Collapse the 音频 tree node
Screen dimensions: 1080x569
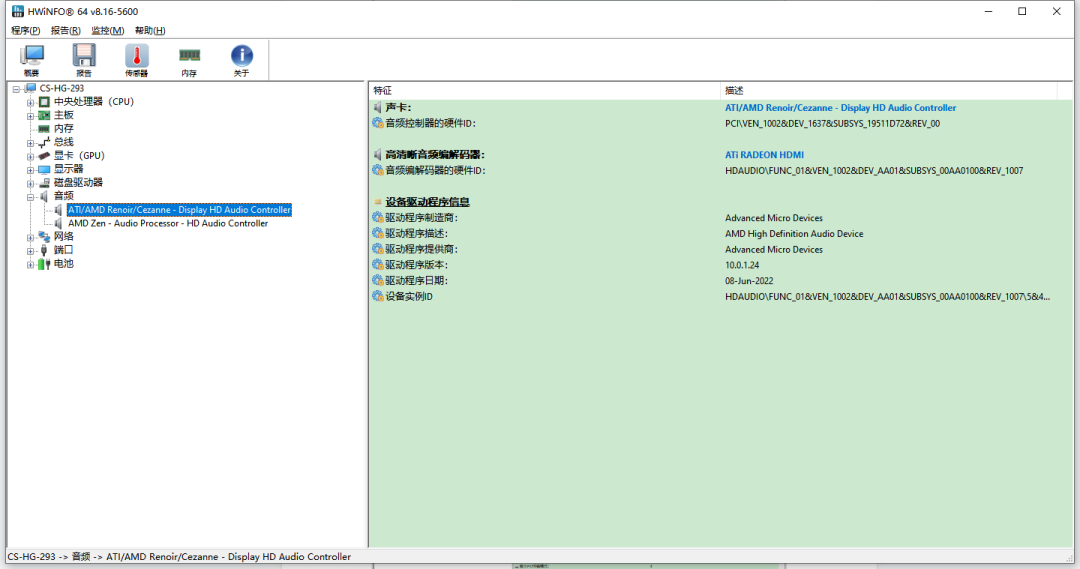pyautogui.click(x=30, y=196)
